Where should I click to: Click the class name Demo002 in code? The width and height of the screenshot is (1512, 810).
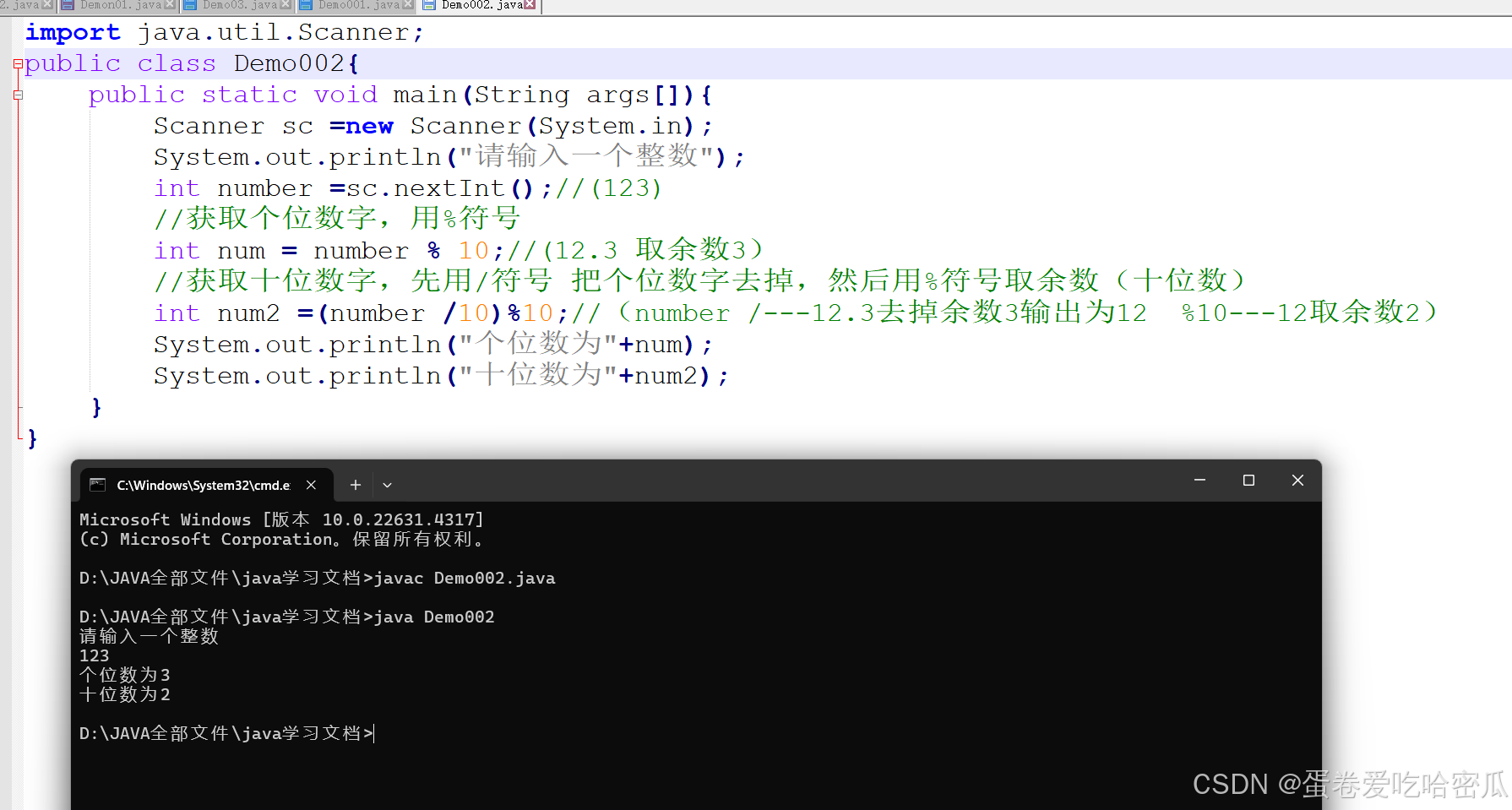[x=290, y=63]
